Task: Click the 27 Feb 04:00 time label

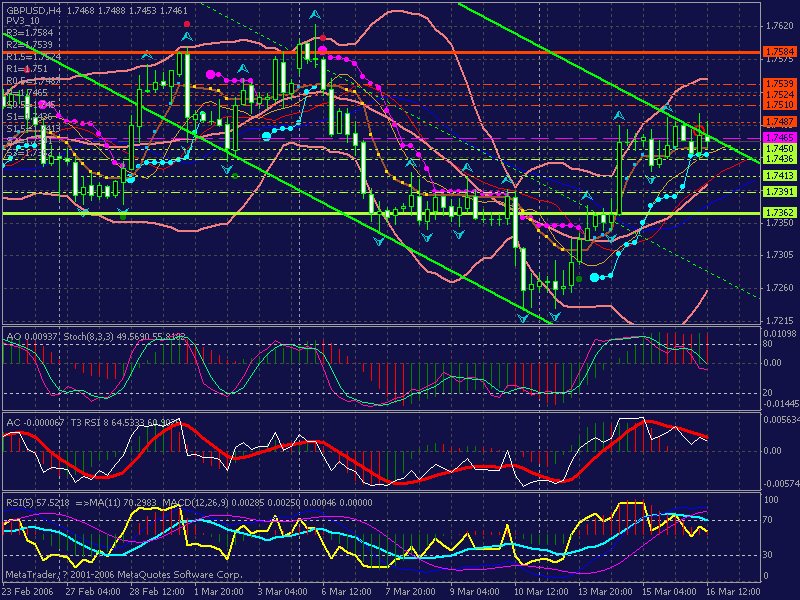Action: [x=93, y=592]
